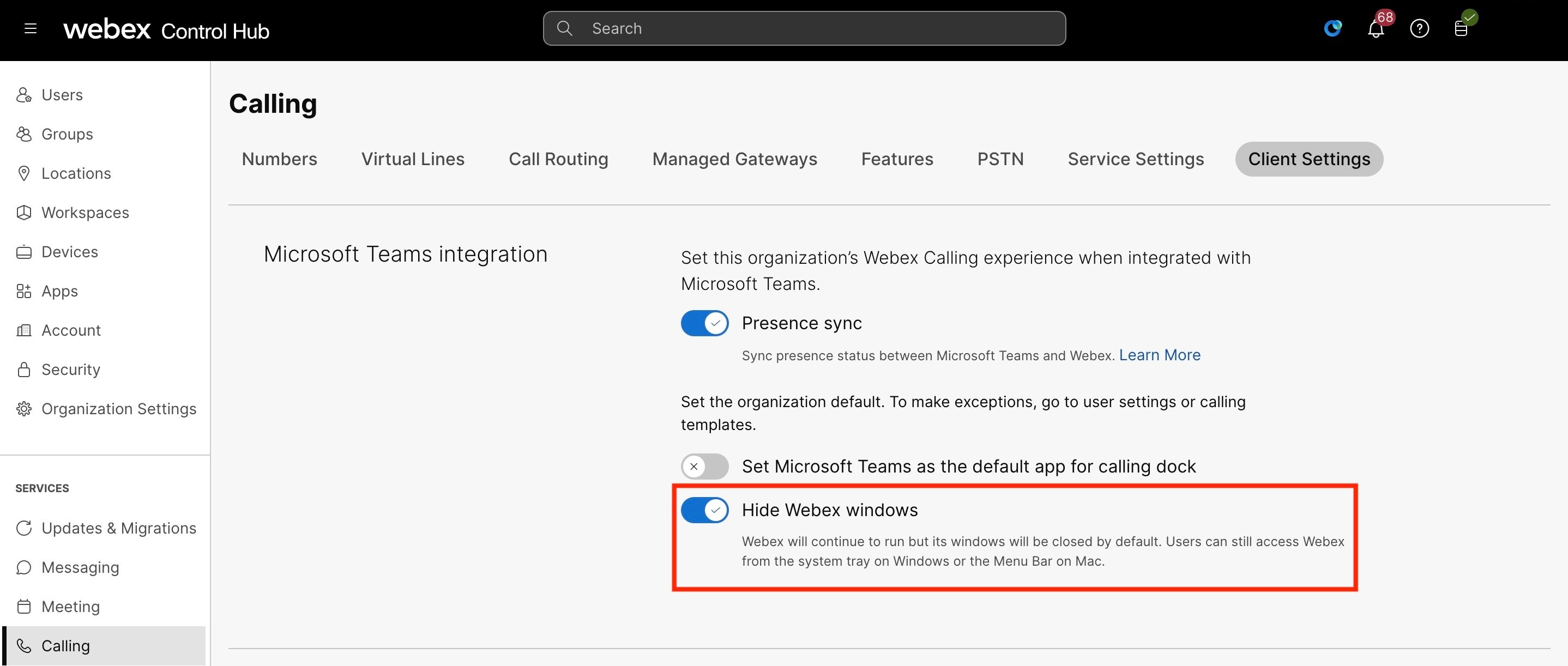Open the Help icon
The height and width of the screenshot is (666, 1568).
(x=1420, y=28)
